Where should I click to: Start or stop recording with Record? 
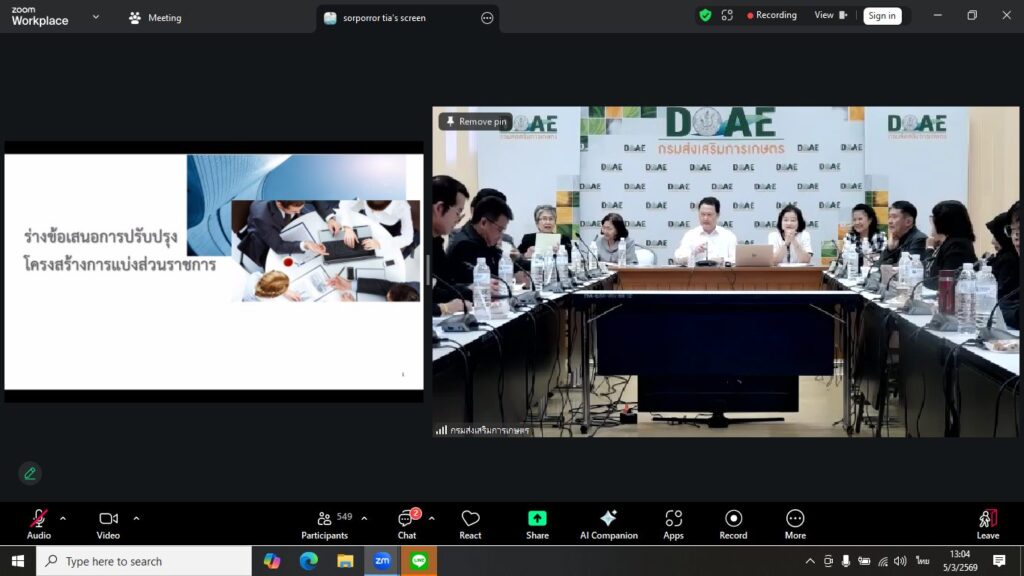pos(733,523)
